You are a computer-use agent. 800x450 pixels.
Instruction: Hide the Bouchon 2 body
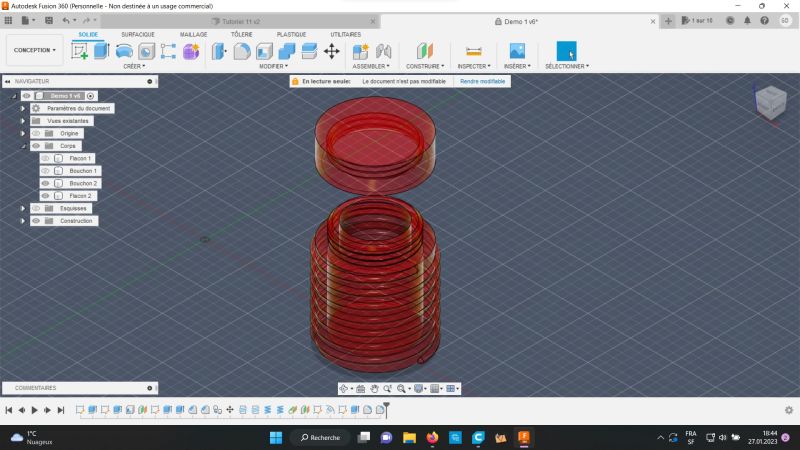(x=45, y=184)
